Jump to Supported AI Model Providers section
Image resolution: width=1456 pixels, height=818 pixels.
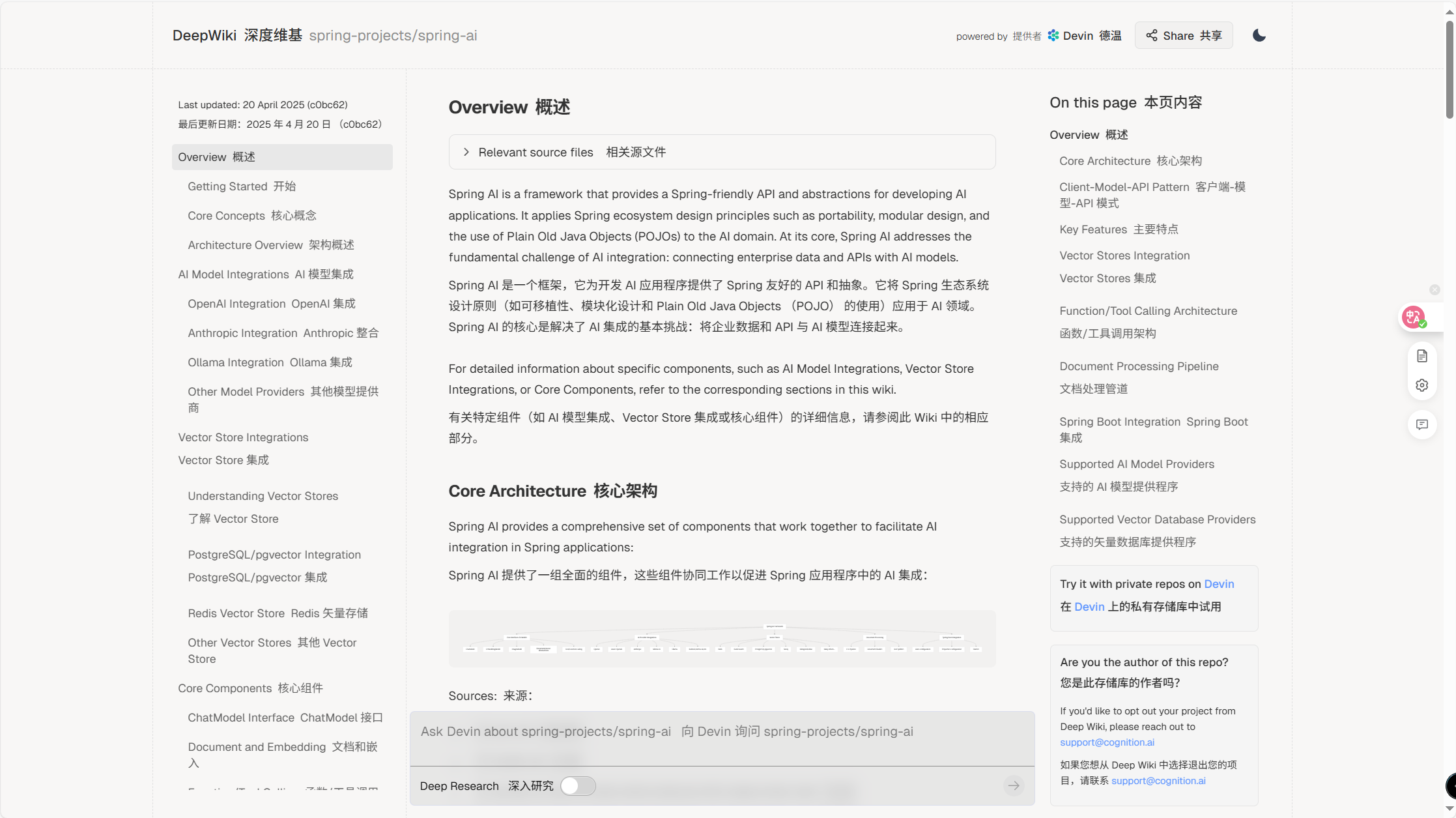(1137, 475)
